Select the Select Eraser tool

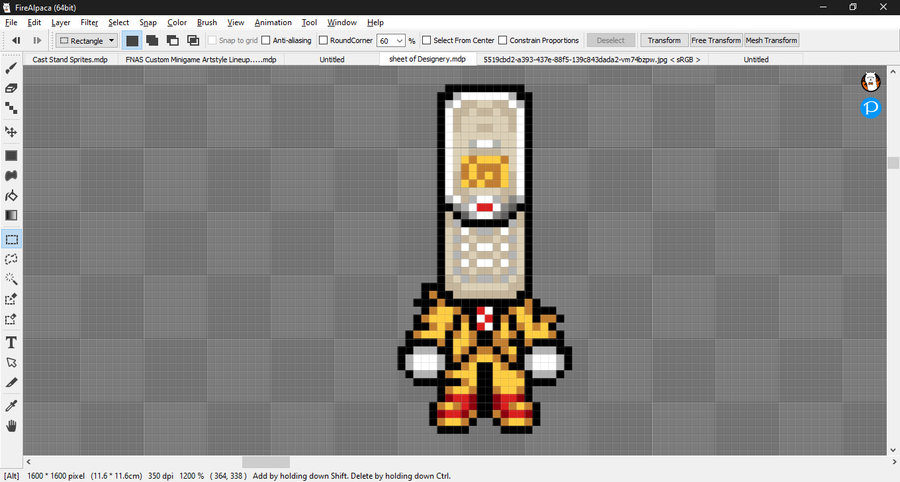(11, 319)
